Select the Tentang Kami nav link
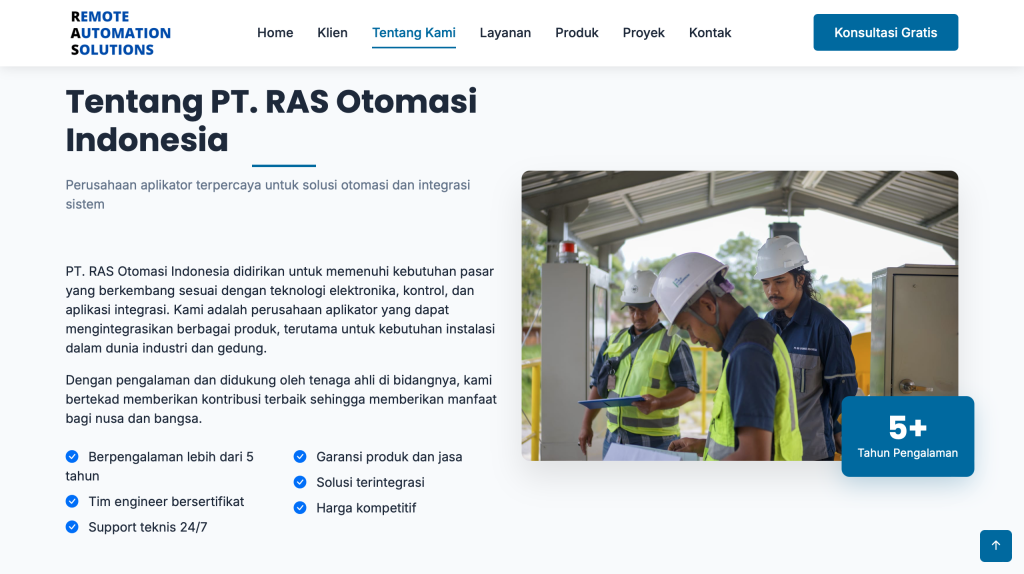This screenshot has width=1024, height=574. pyautogui.click(x=414, y=33)
